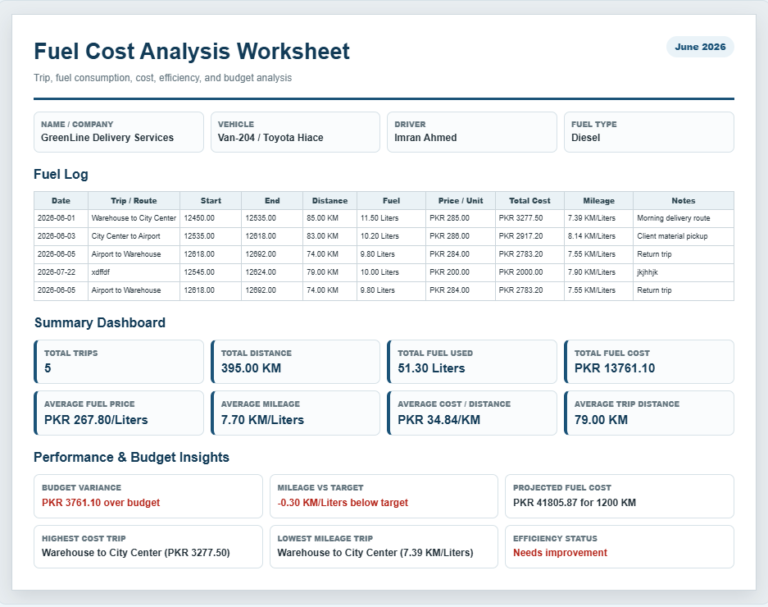768x607 pixels.
Task: Click the Mileage column header
Action: 599,201
